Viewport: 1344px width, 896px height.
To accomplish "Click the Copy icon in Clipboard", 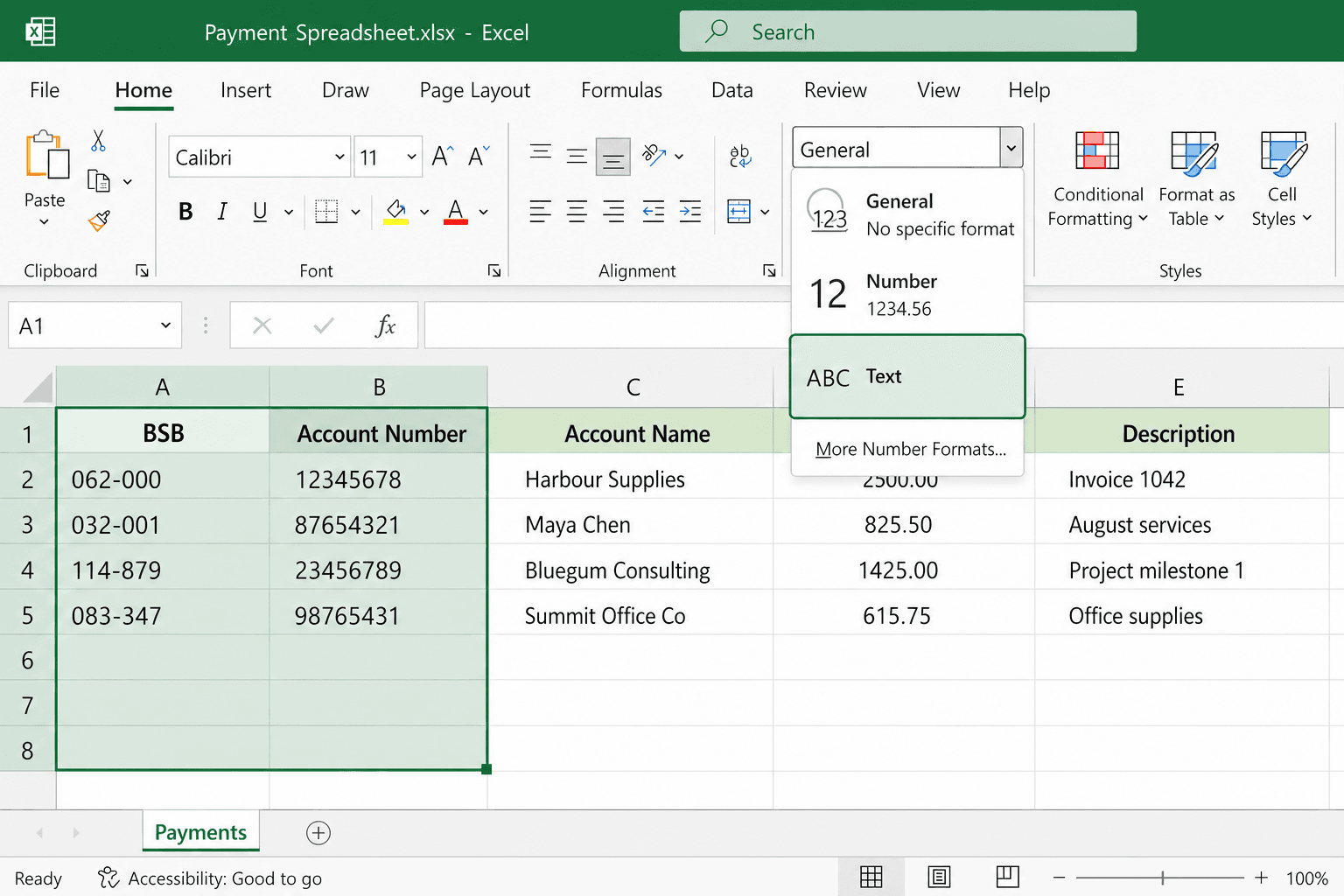I will tap(99, 181).
